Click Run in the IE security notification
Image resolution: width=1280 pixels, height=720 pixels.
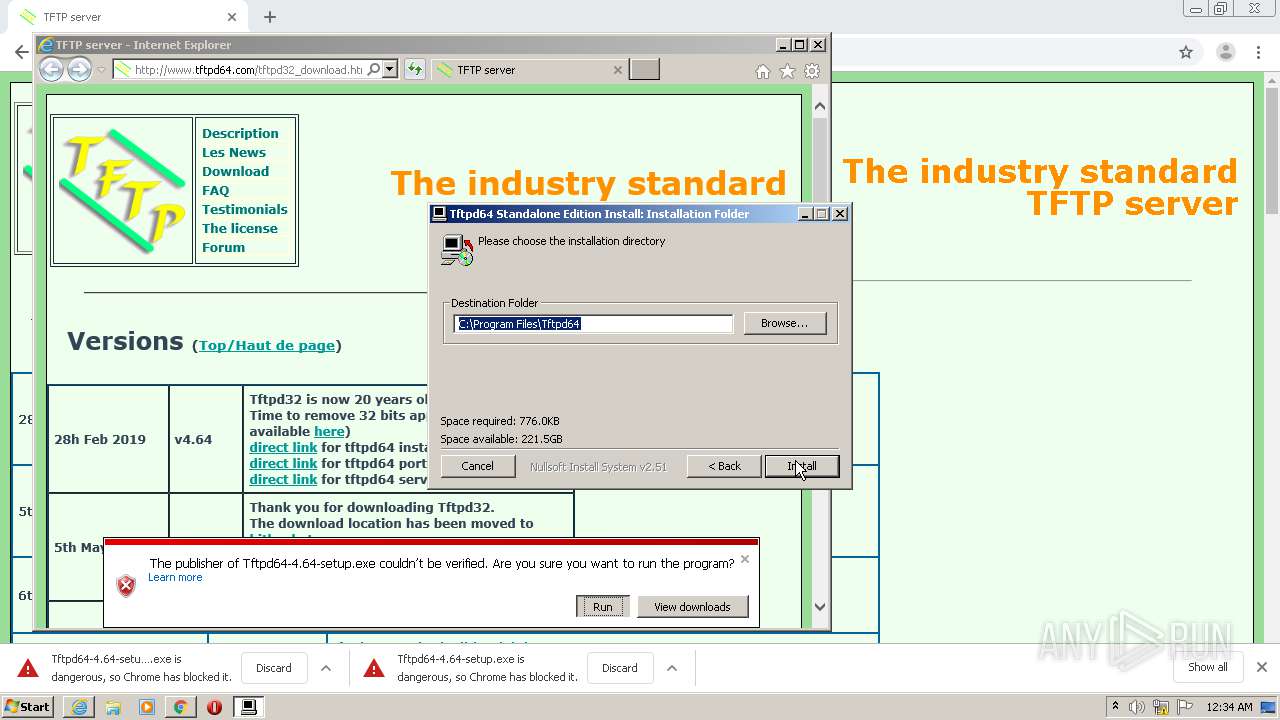(602, 607)
